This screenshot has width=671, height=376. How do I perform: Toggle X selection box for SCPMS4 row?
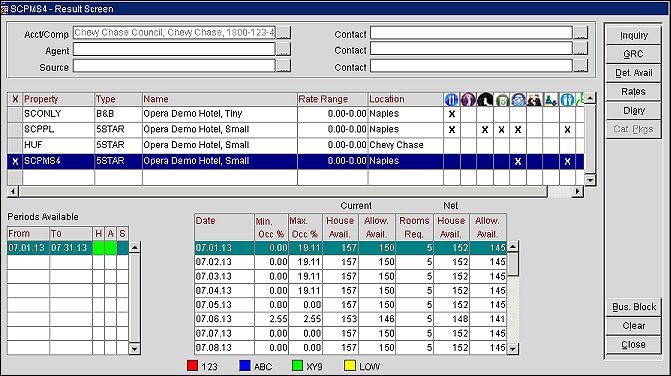[15, 161]
